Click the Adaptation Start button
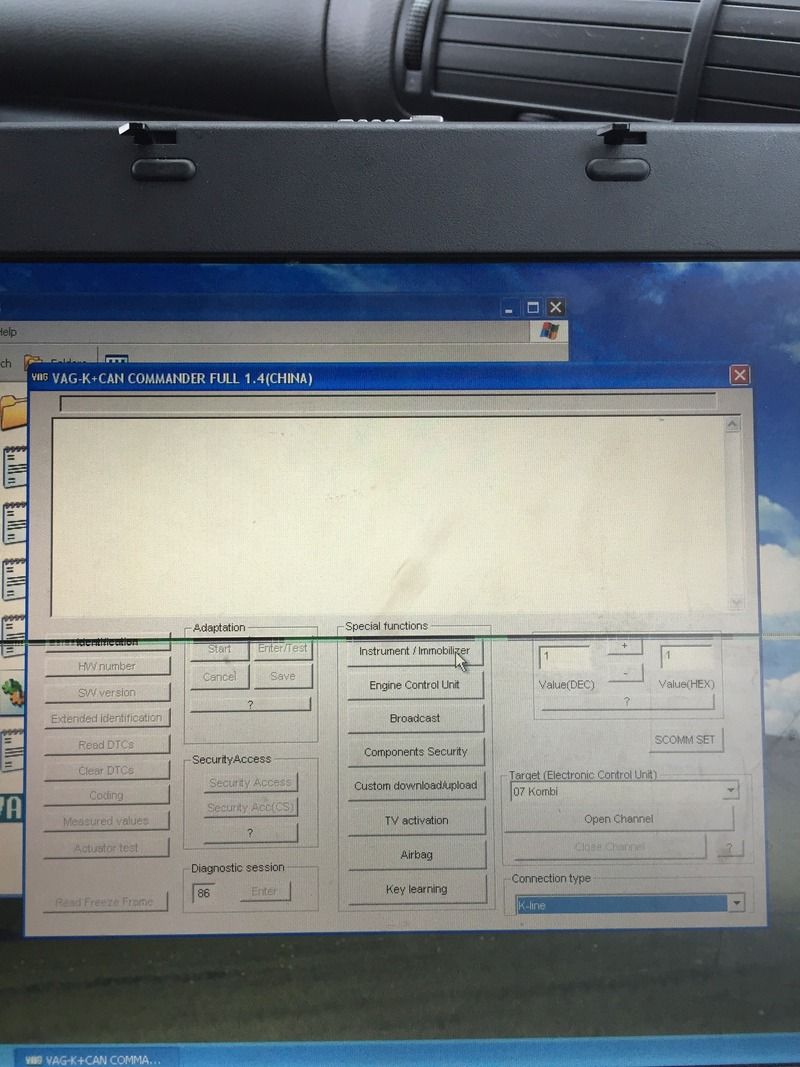The height and width of the screenshot is (1067, 800). coord(220,649)
